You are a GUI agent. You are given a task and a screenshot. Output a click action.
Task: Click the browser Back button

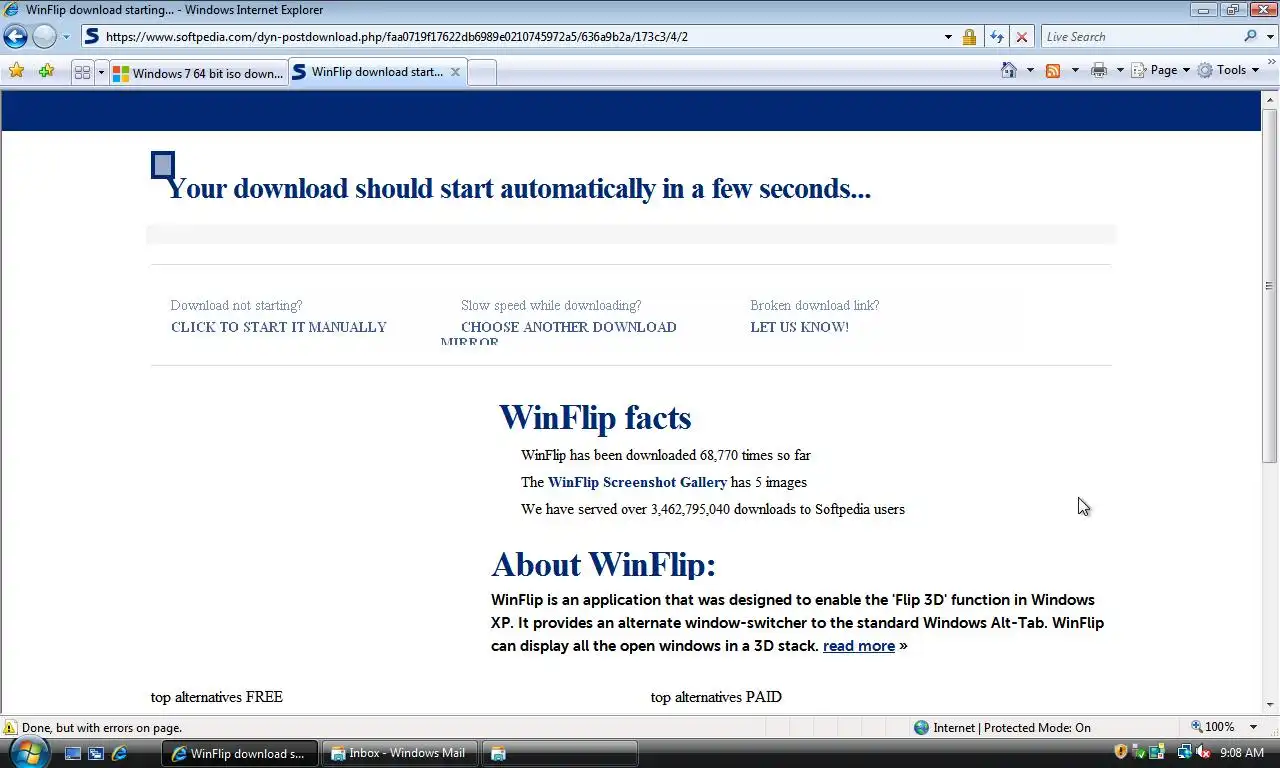15,37
